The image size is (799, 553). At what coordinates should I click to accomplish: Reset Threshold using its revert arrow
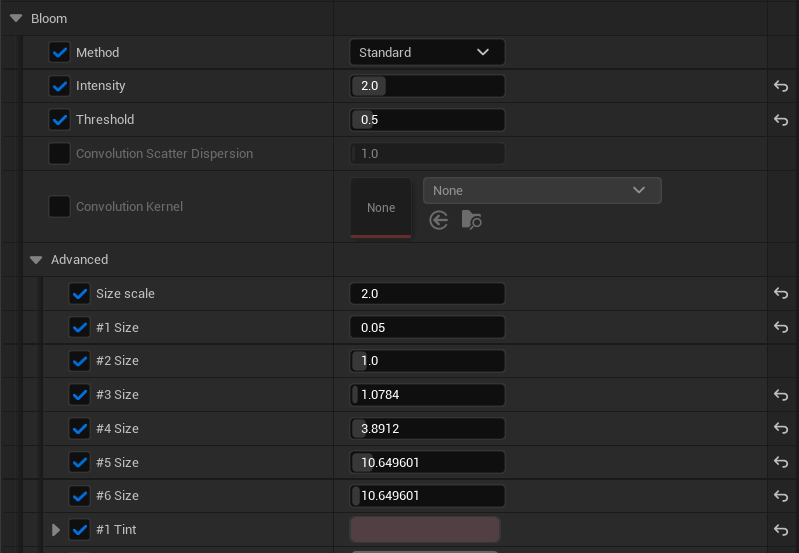pyautogui.click(x=781, y=120)
